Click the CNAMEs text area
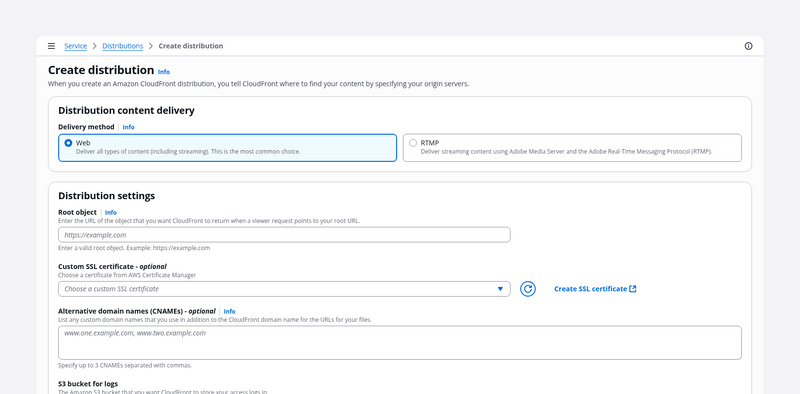Image resolution: width=800 pixels, height=394 pixels. pyautogui.click(x=400, y=342)
